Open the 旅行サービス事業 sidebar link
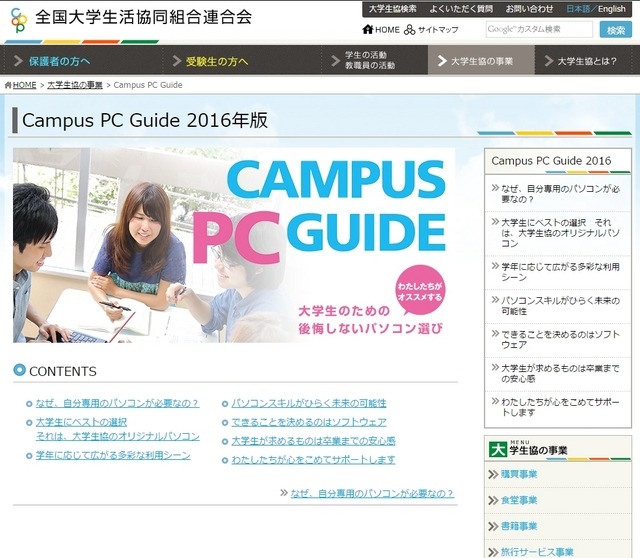This screenshot has height=558, width=640. (x=537, y=552)
